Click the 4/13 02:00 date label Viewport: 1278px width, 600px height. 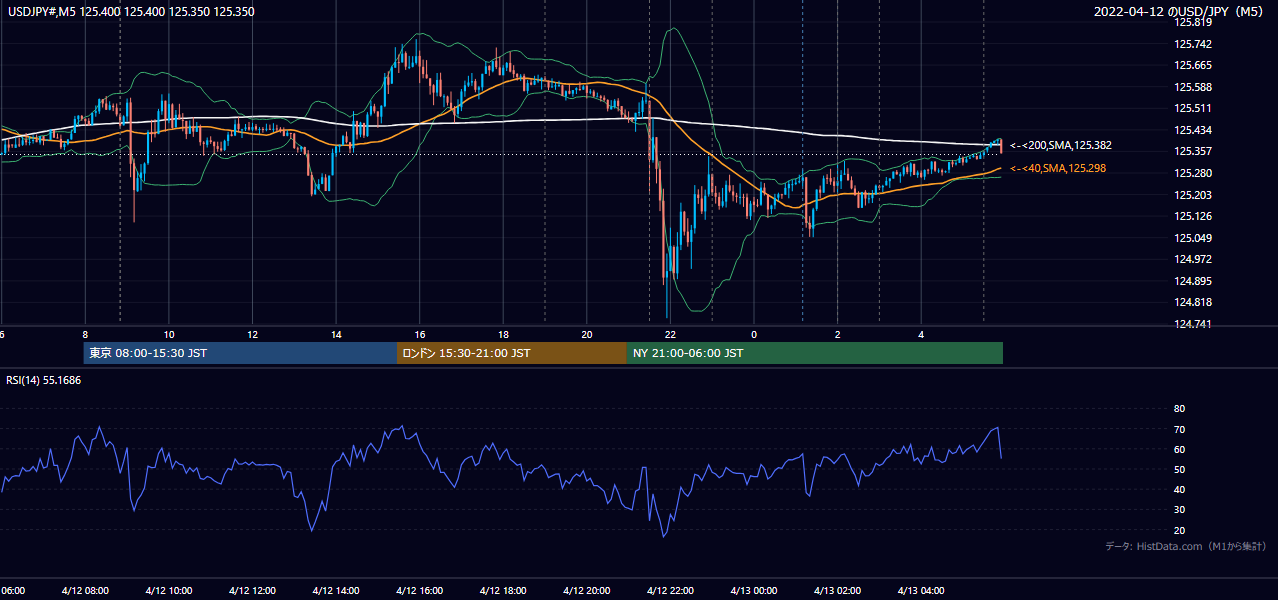pyautogui.click(x=836, y=591)
